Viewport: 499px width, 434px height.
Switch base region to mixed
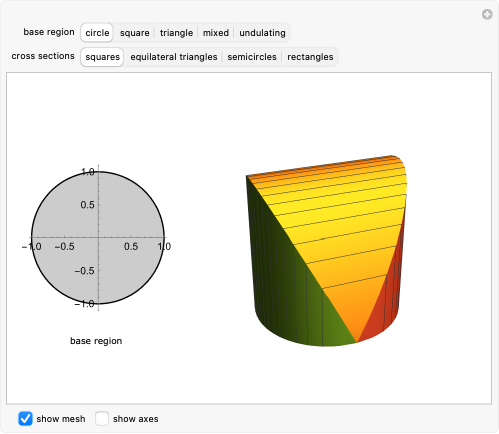point(216,33)
